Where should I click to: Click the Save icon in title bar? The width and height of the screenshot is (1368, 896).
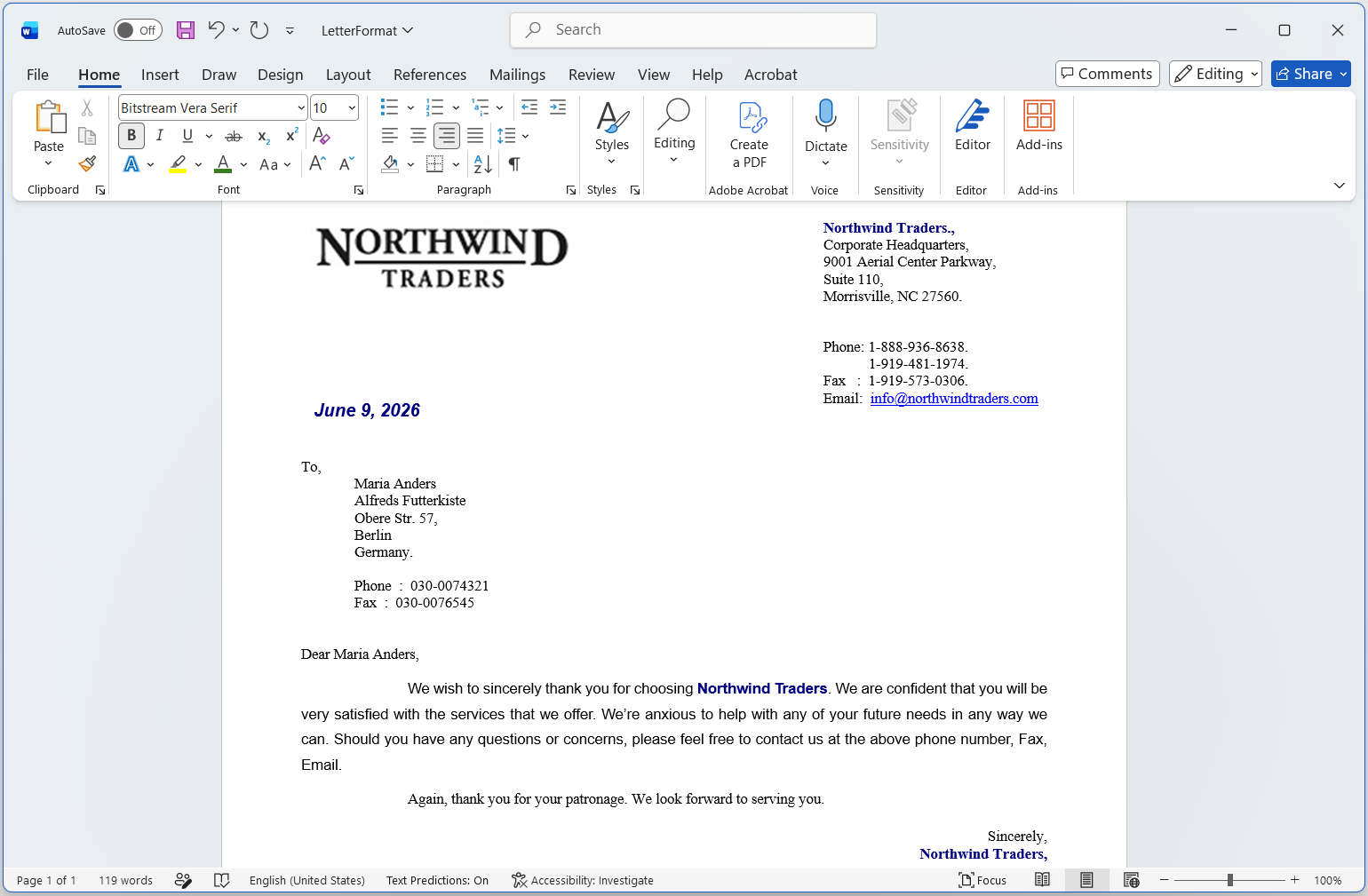[186, 30]
